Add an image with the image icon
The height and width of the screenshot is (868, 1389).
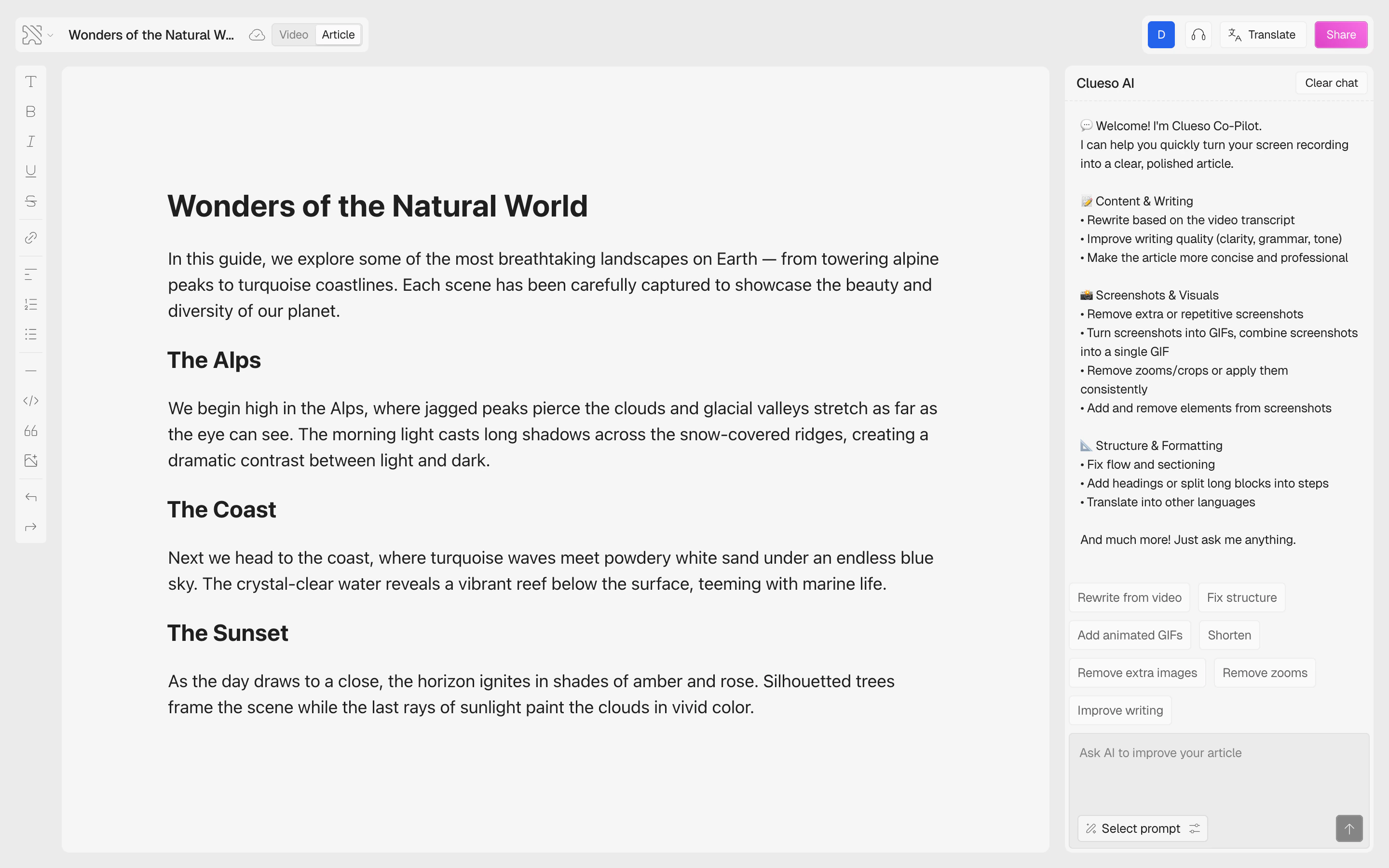coord(31,461)
